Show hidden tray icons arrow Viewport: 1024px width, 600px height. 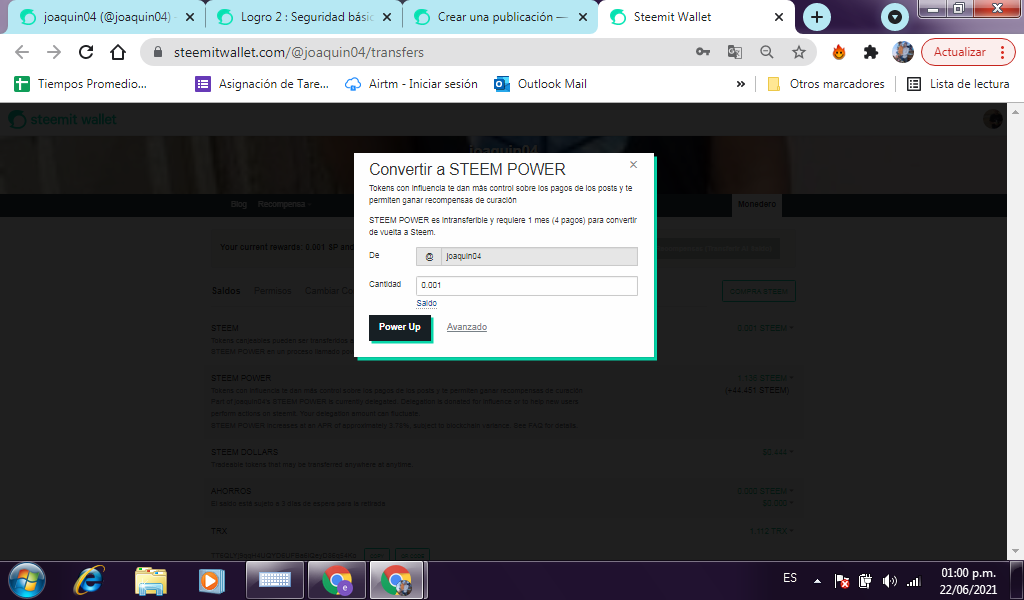tap(817, 581)
